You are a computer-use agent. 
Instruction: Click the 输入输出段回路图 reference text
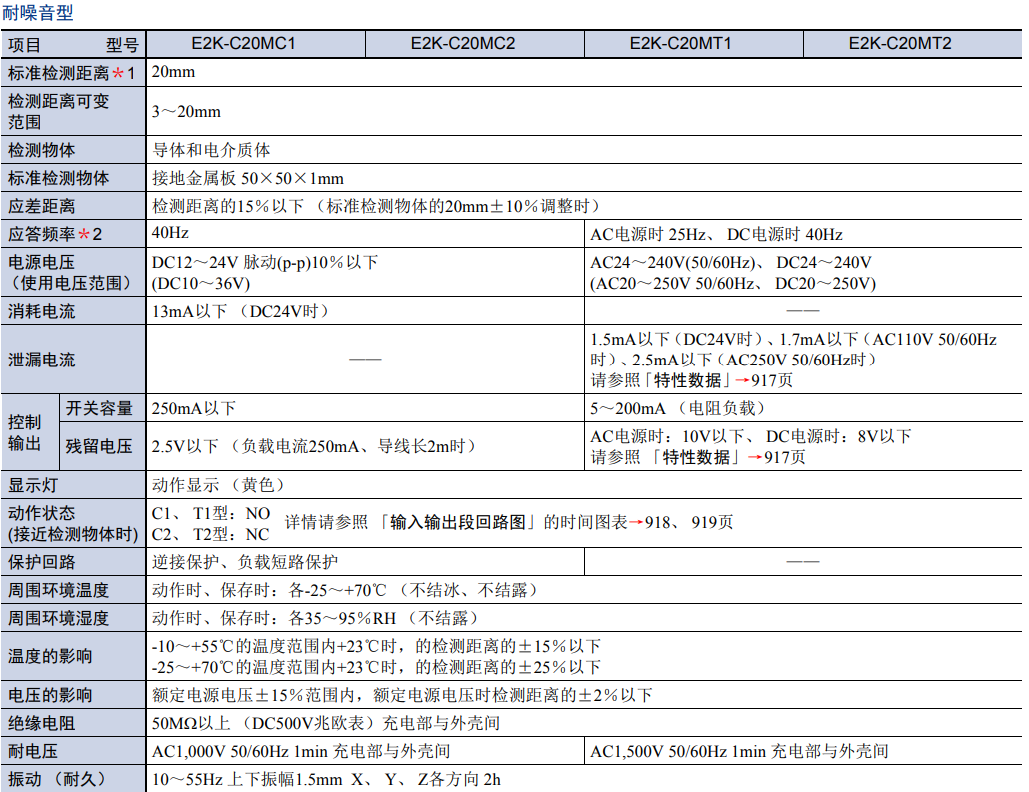pyautogui.click(x=459, y=522)
